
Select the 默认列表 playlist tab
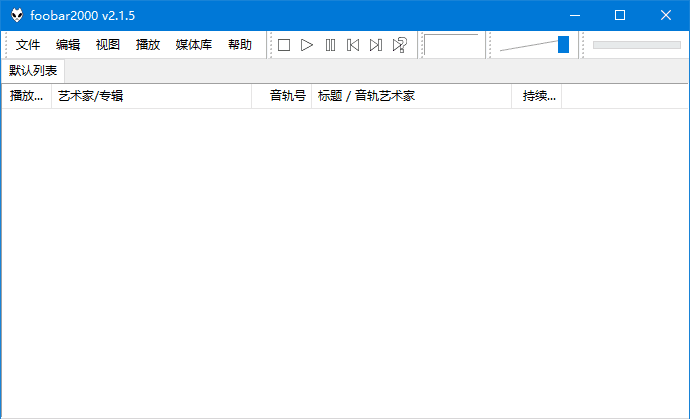point(33,71)
